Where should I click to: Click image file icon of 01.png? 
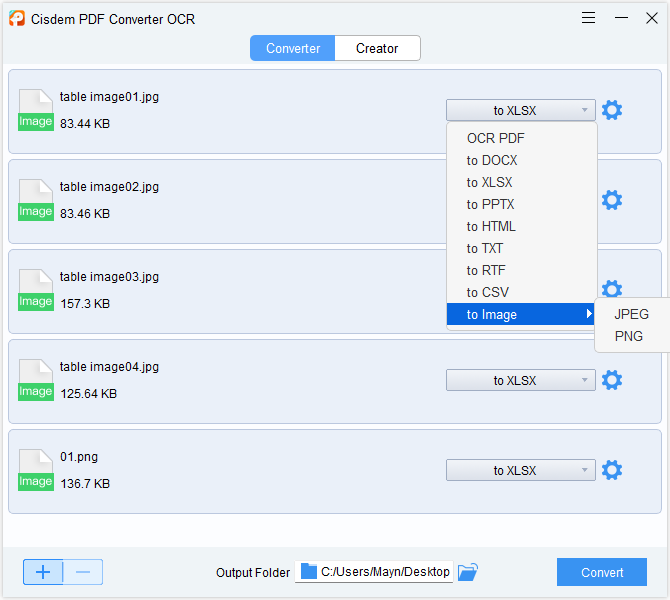tap(36, 470)
